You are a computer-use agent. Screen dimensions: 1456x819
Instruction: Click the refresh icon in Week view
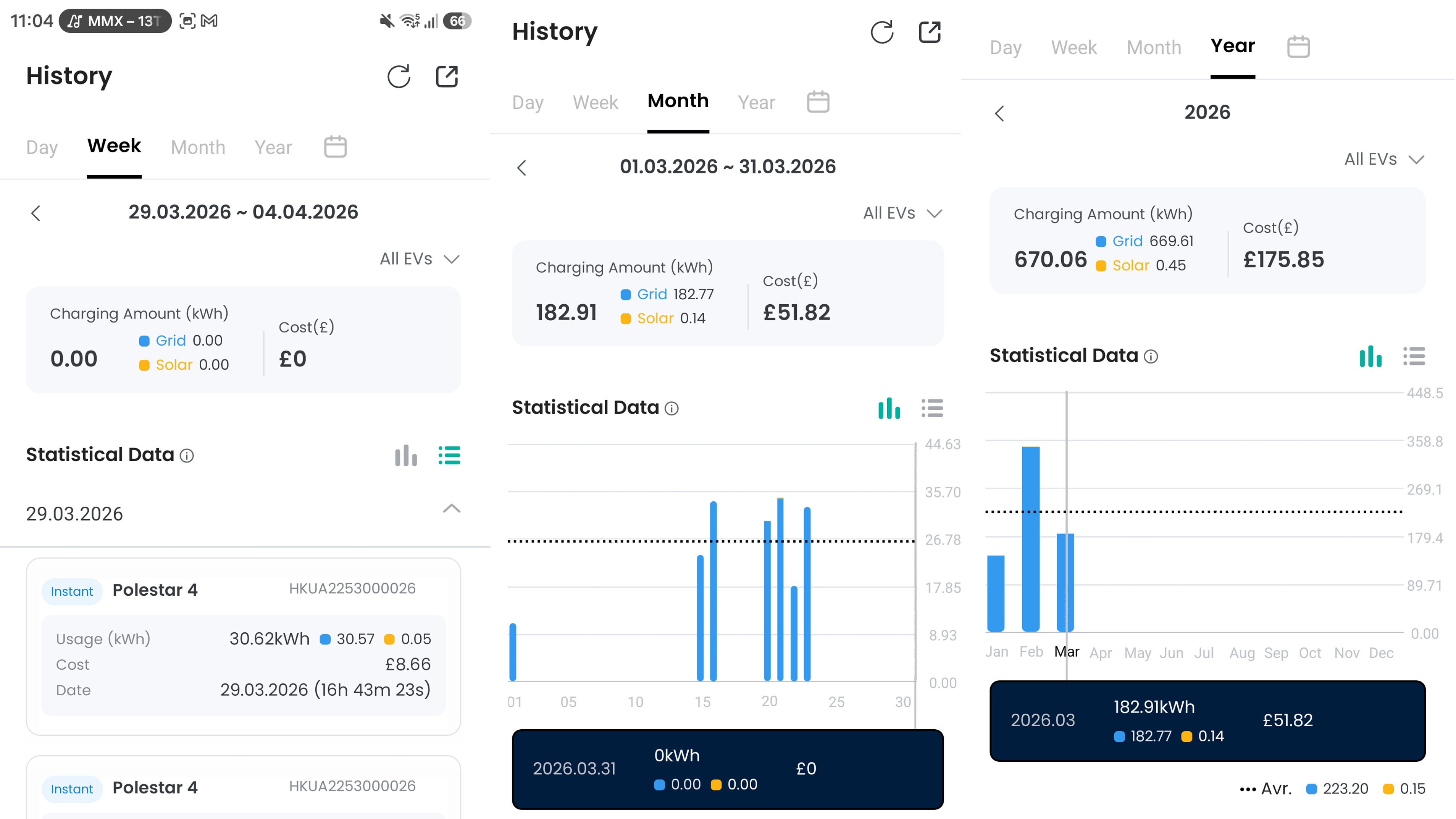point(399,76)
